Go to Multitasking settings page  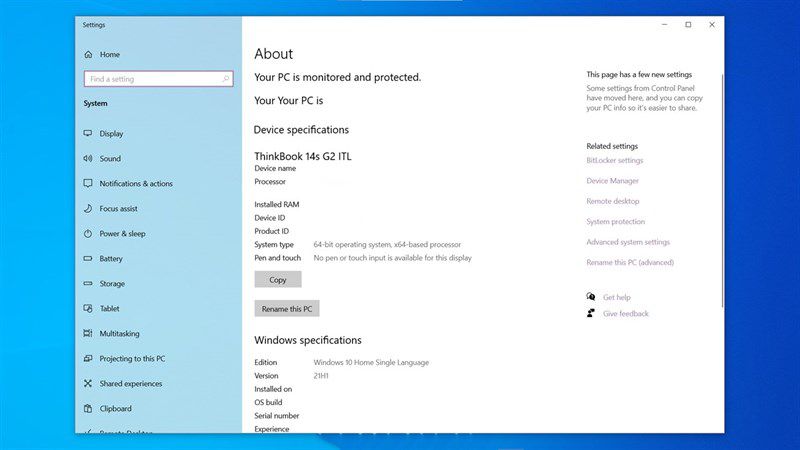pyautogui.click(x=119, y=333)
